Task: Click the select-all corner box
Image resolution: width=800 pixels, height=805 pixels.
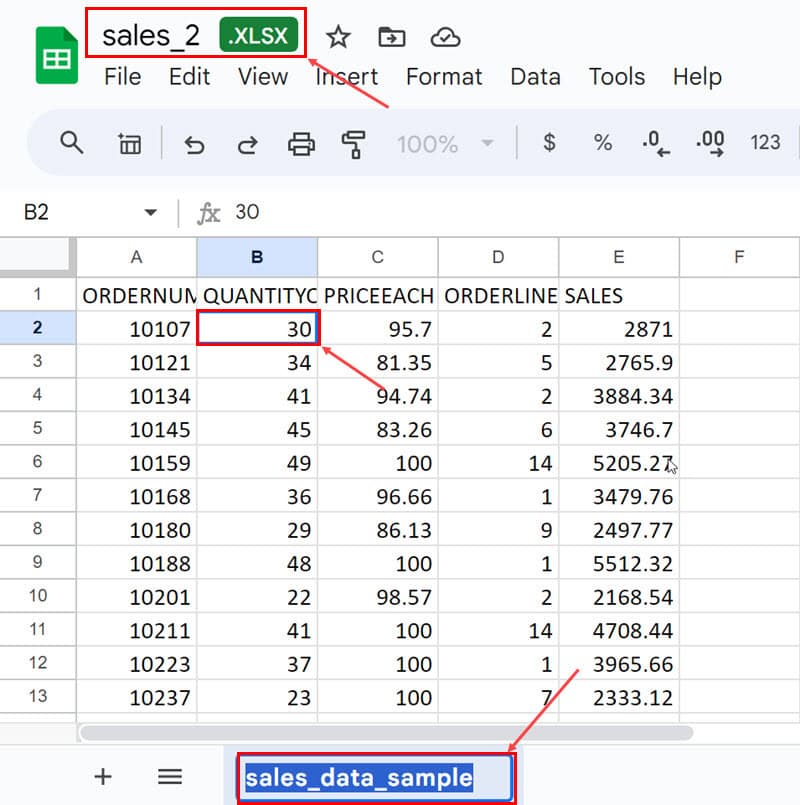Action: (37, 256)
